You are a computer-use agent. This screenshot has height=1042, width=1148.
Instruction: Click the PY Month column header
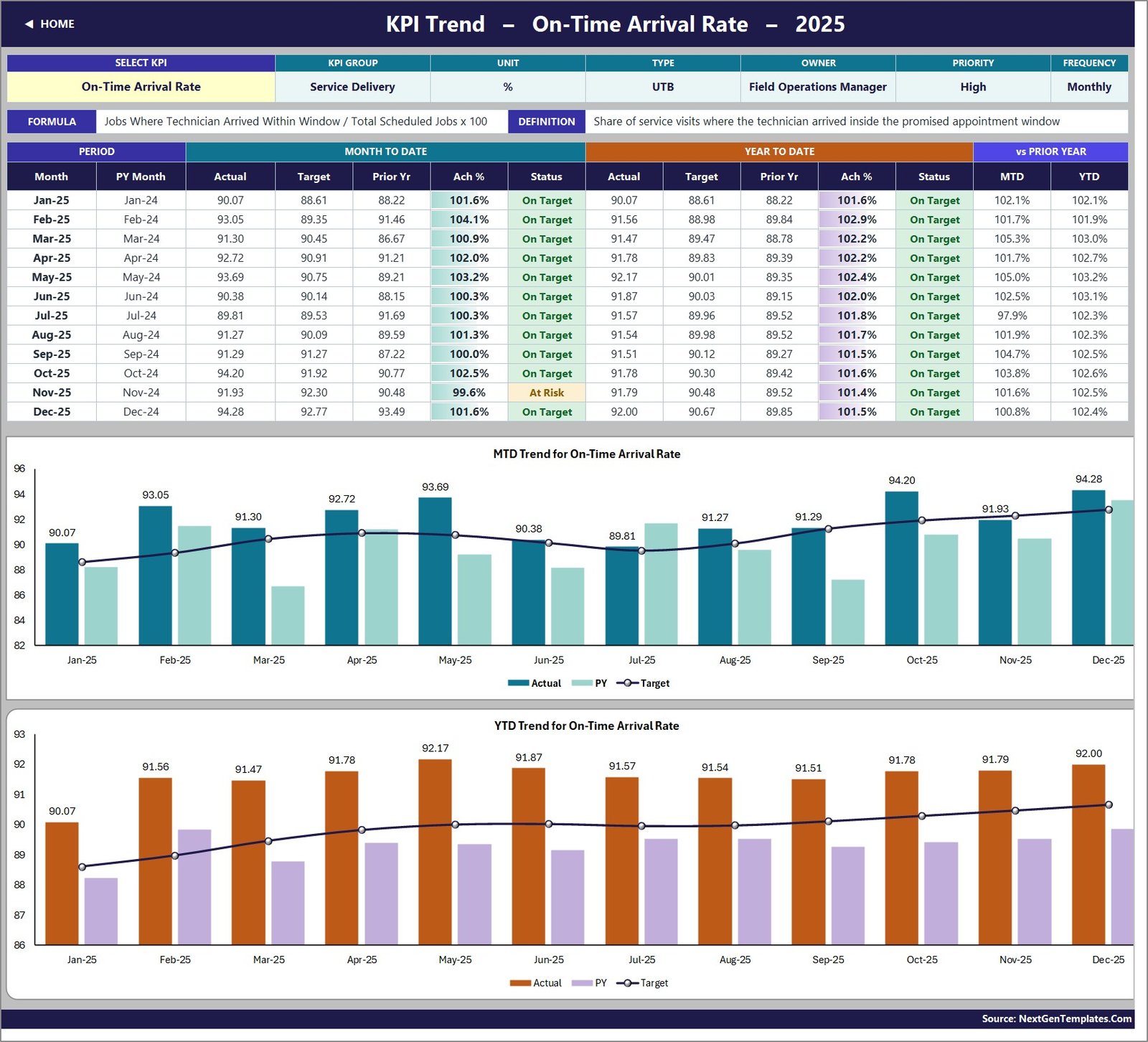pos(141,177)
